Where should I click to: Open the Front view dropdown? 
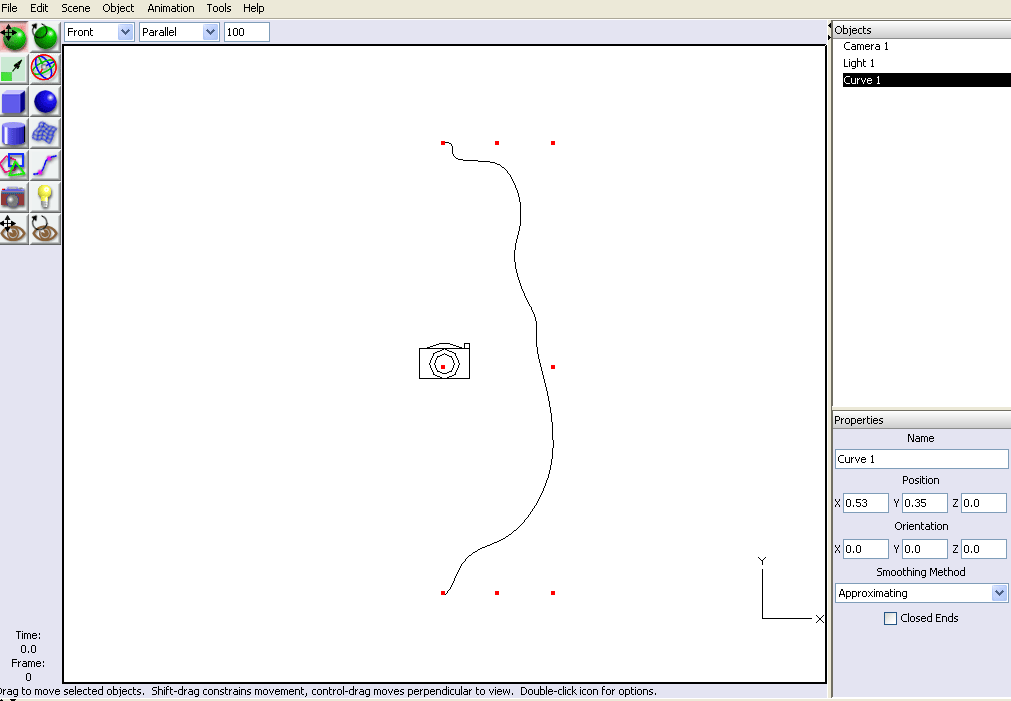pyautogui.click(x=99, y=32)
